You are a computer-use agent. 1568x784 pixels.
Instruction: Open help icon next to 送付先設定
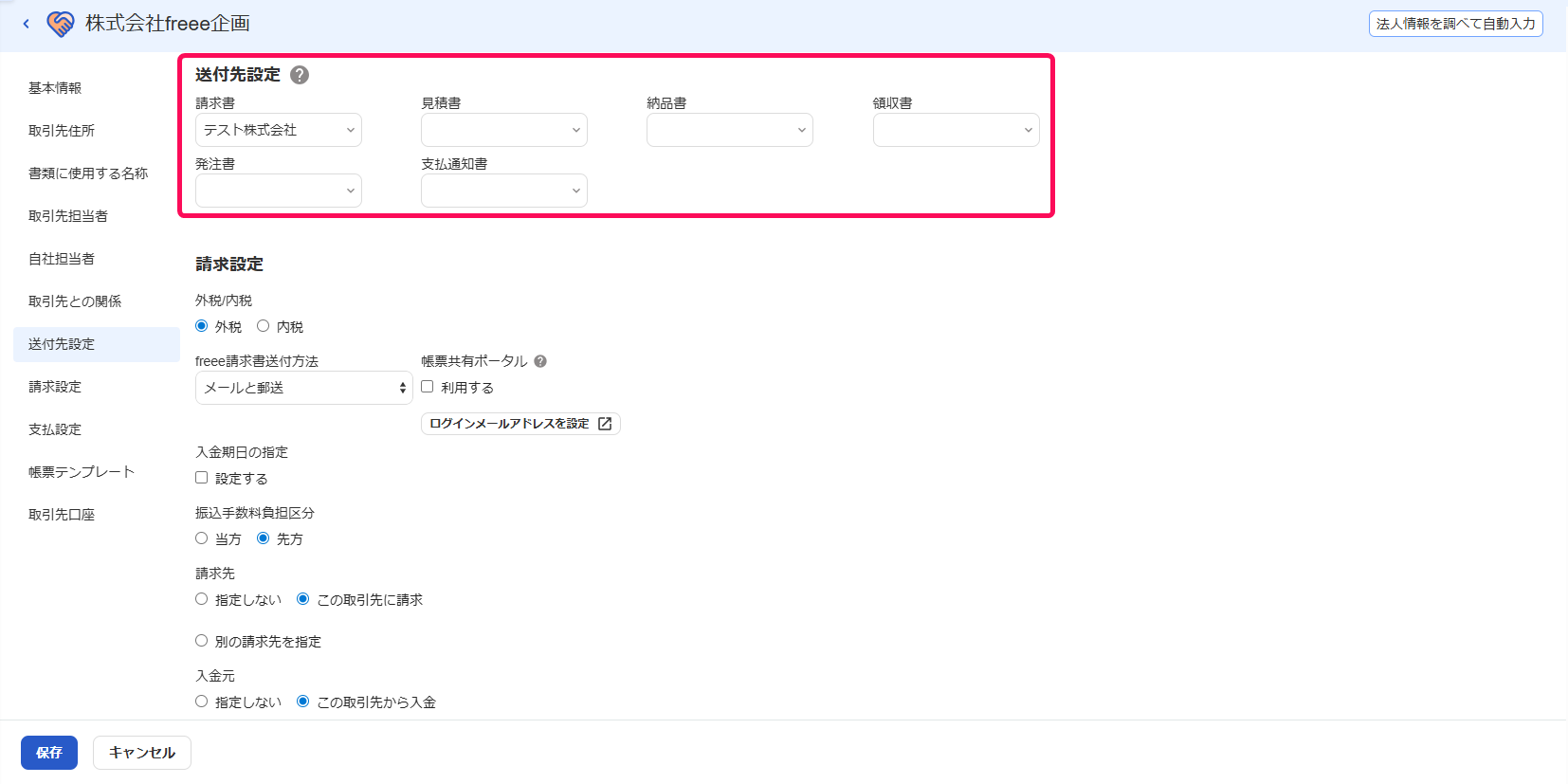pos(300,75)
